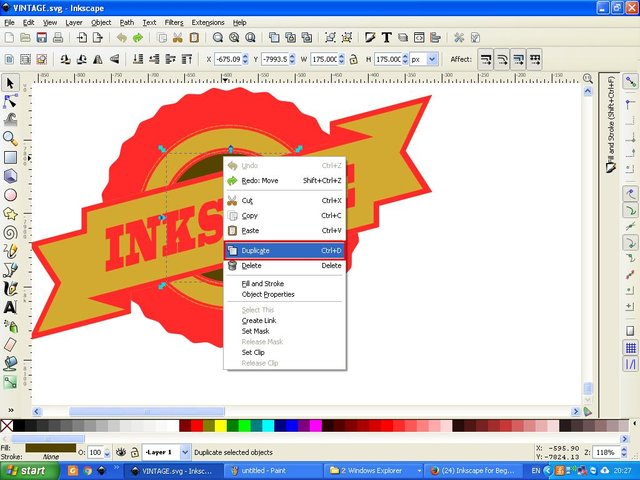Switch to Windows Explorer taskbar button
This screenshot has width=640, height=480.
[x=373, y=471]
